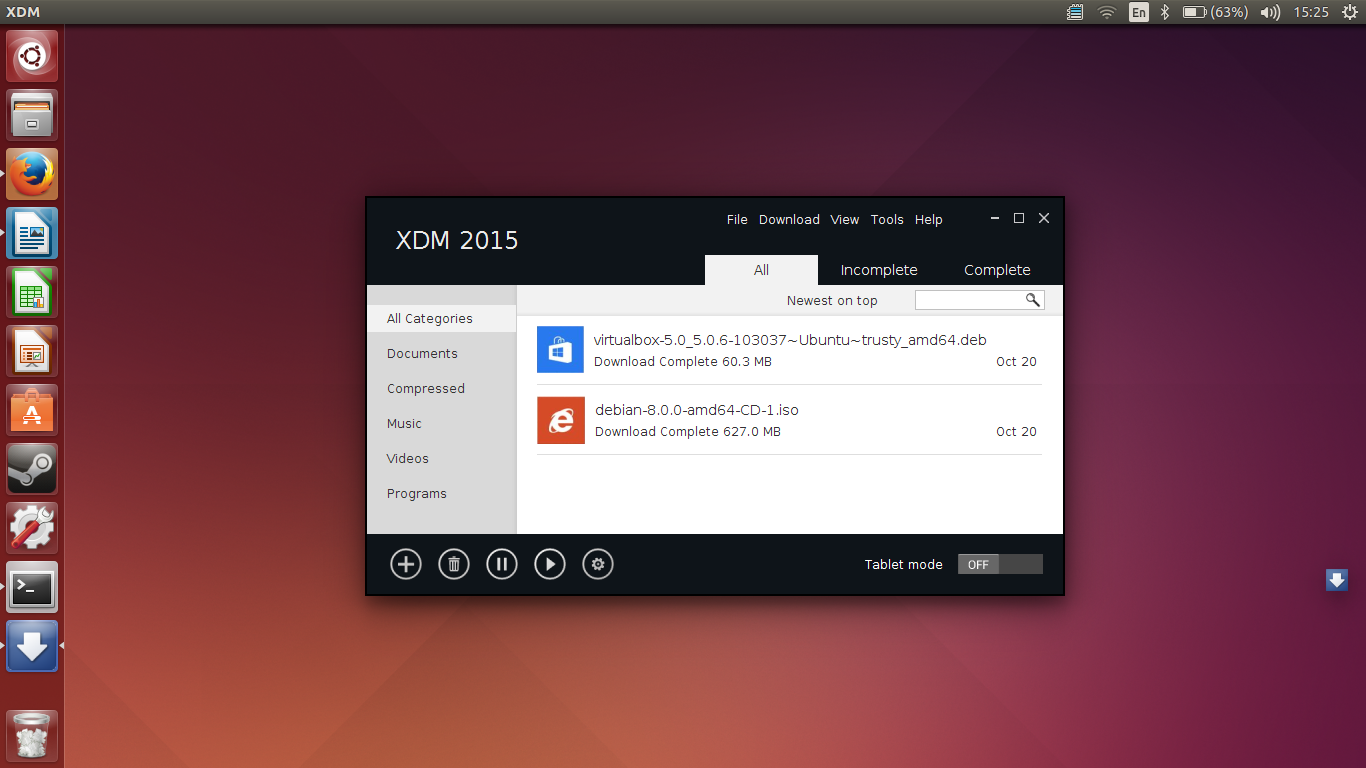Open Ubuntu Software Center in launcher
Viewport: 1366px width, 768px height.
(32, 410)
